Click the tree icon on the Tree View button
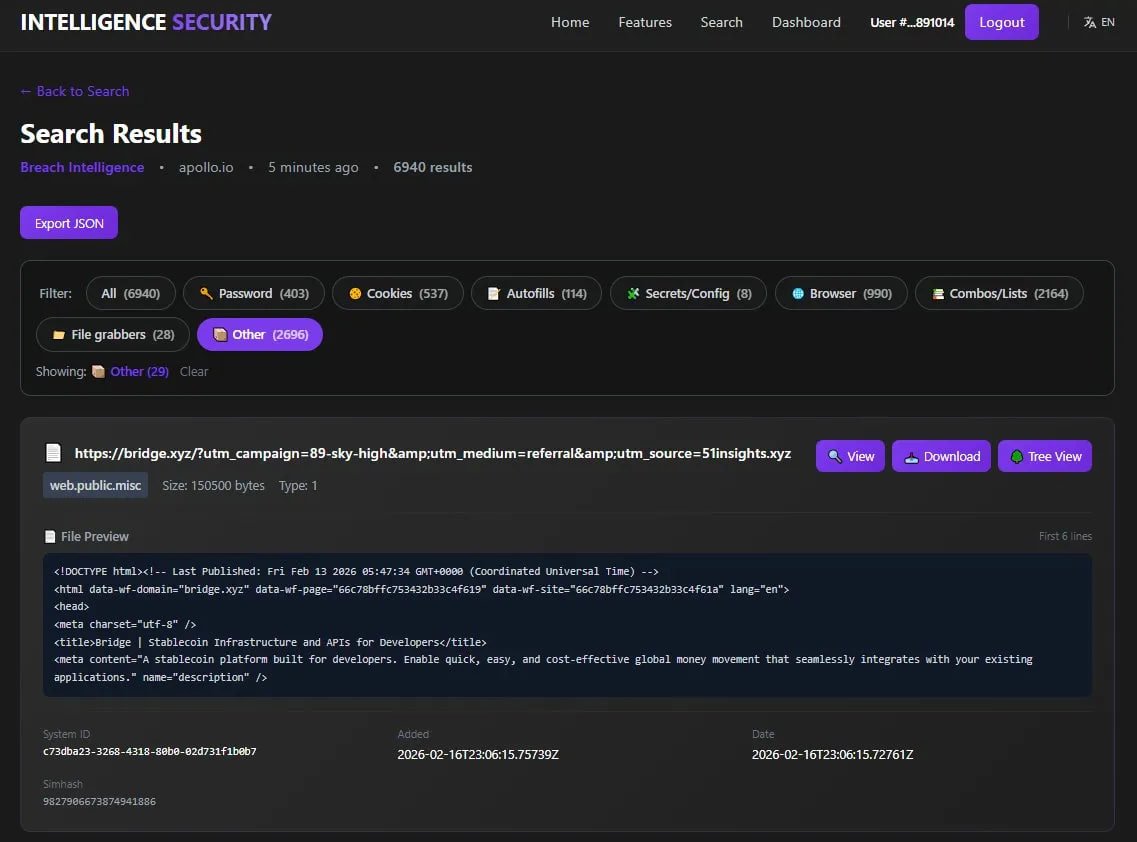 tap(1015, 456)
